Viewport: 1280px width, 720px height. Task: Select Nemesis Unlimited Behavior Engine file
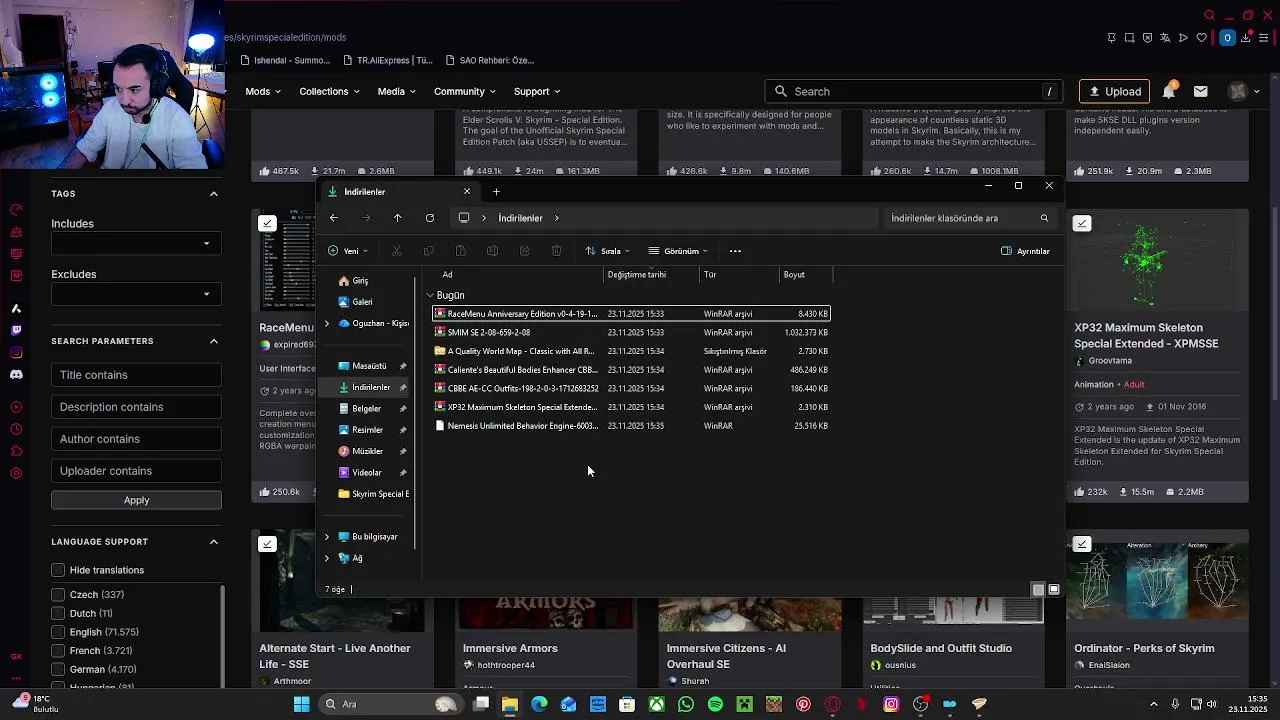coord(631,426)
